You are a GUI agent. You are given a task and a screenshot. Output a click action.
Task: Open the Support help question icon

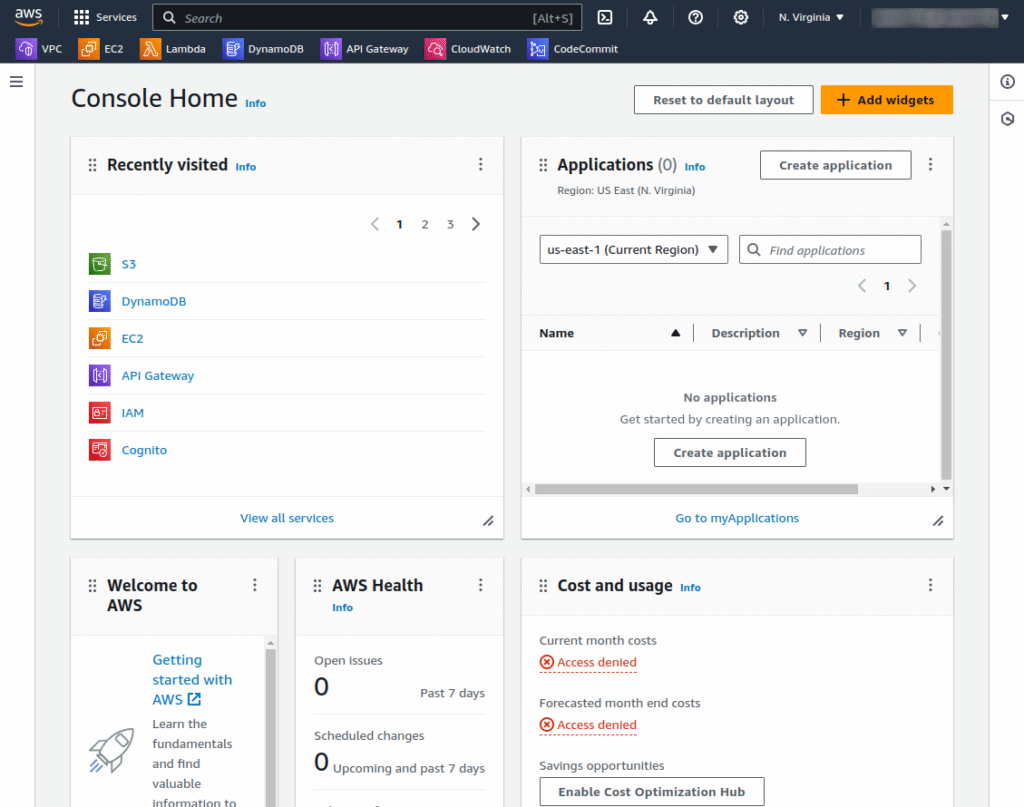coord(696,18)
